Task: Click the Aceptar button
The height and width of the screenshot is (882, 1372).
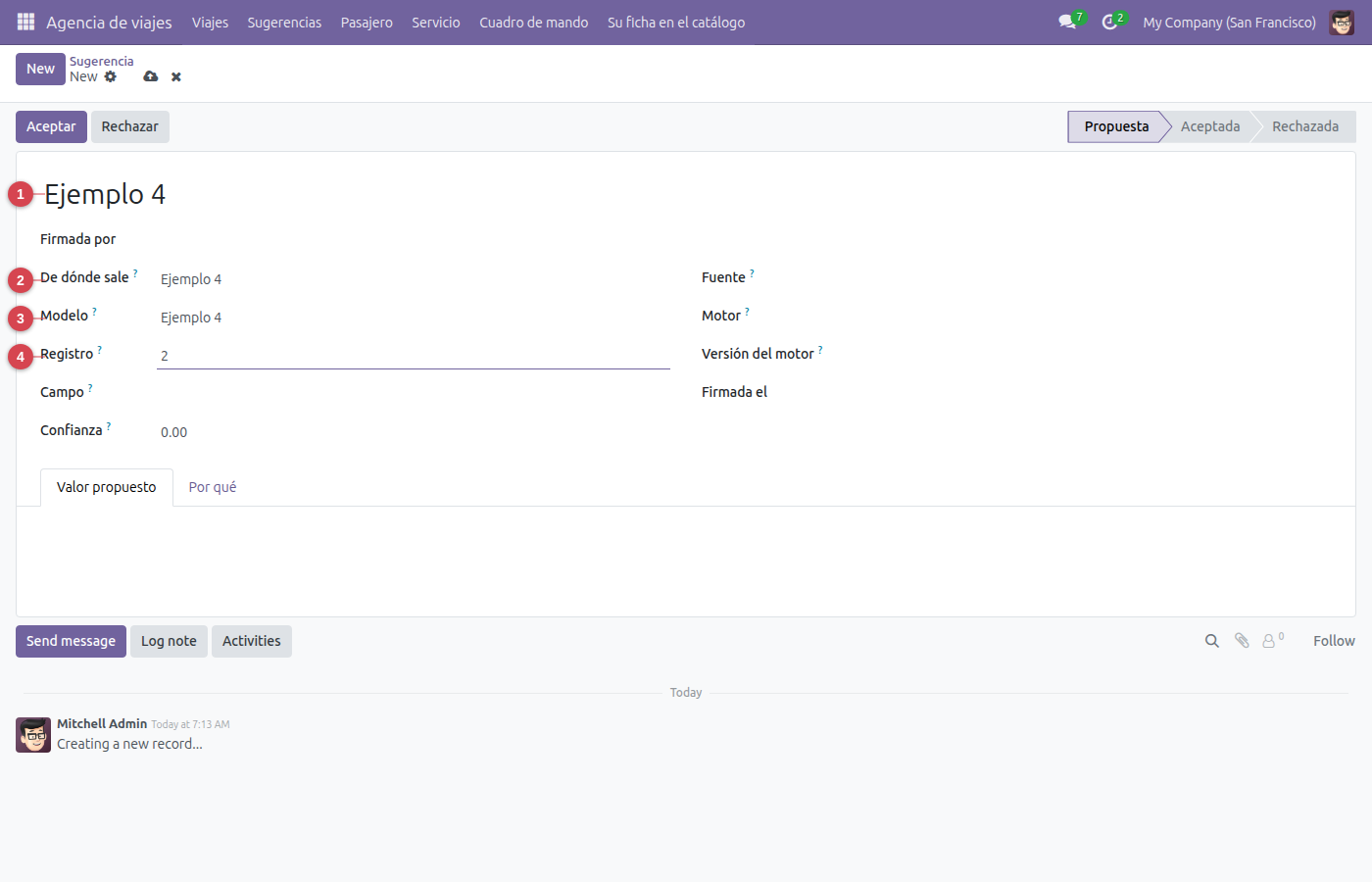Action: (x=51, y=126)
